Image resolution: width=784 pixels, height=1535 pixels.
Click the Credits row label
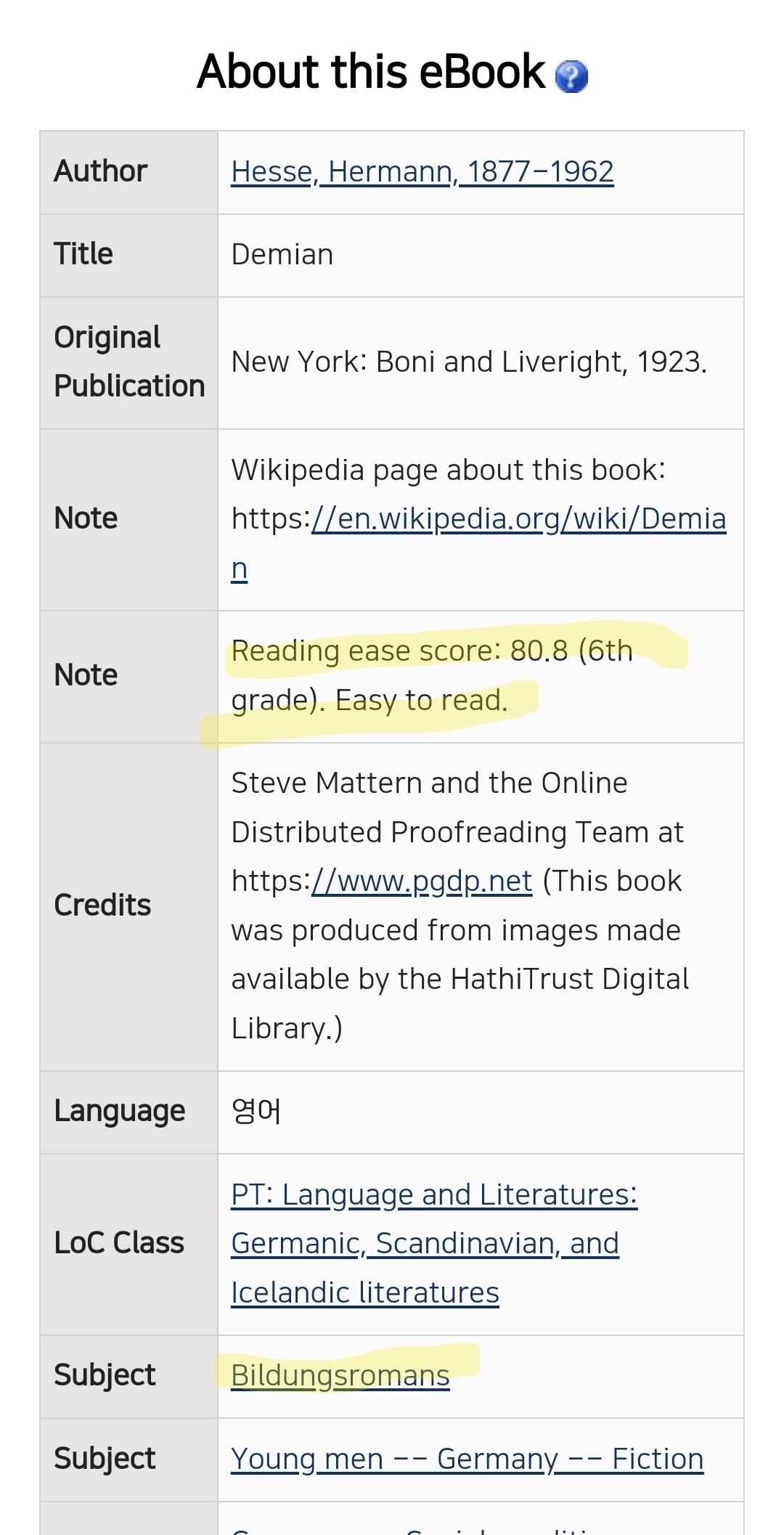point(102,905)
